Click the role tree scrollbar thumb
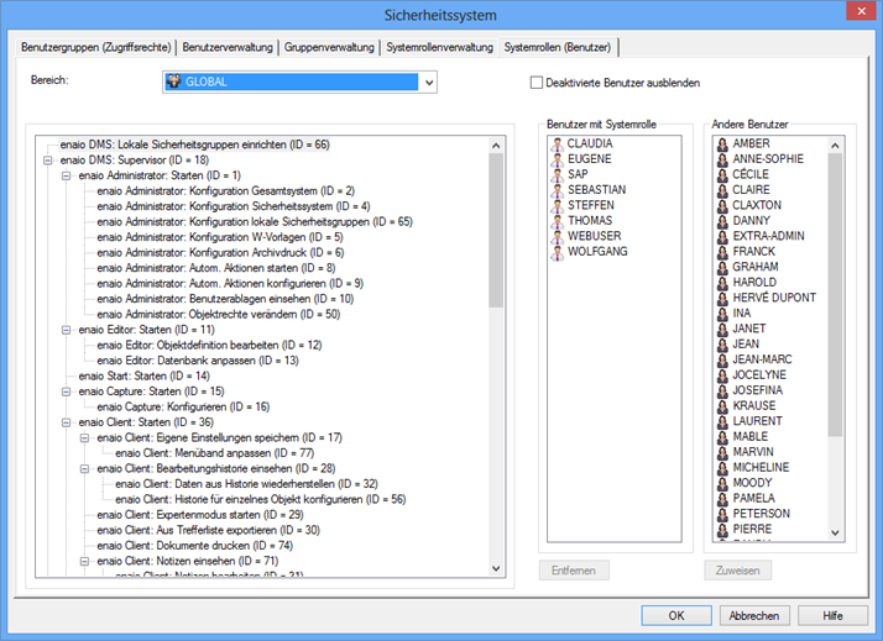The image size is (883, 641). point(496,230)
